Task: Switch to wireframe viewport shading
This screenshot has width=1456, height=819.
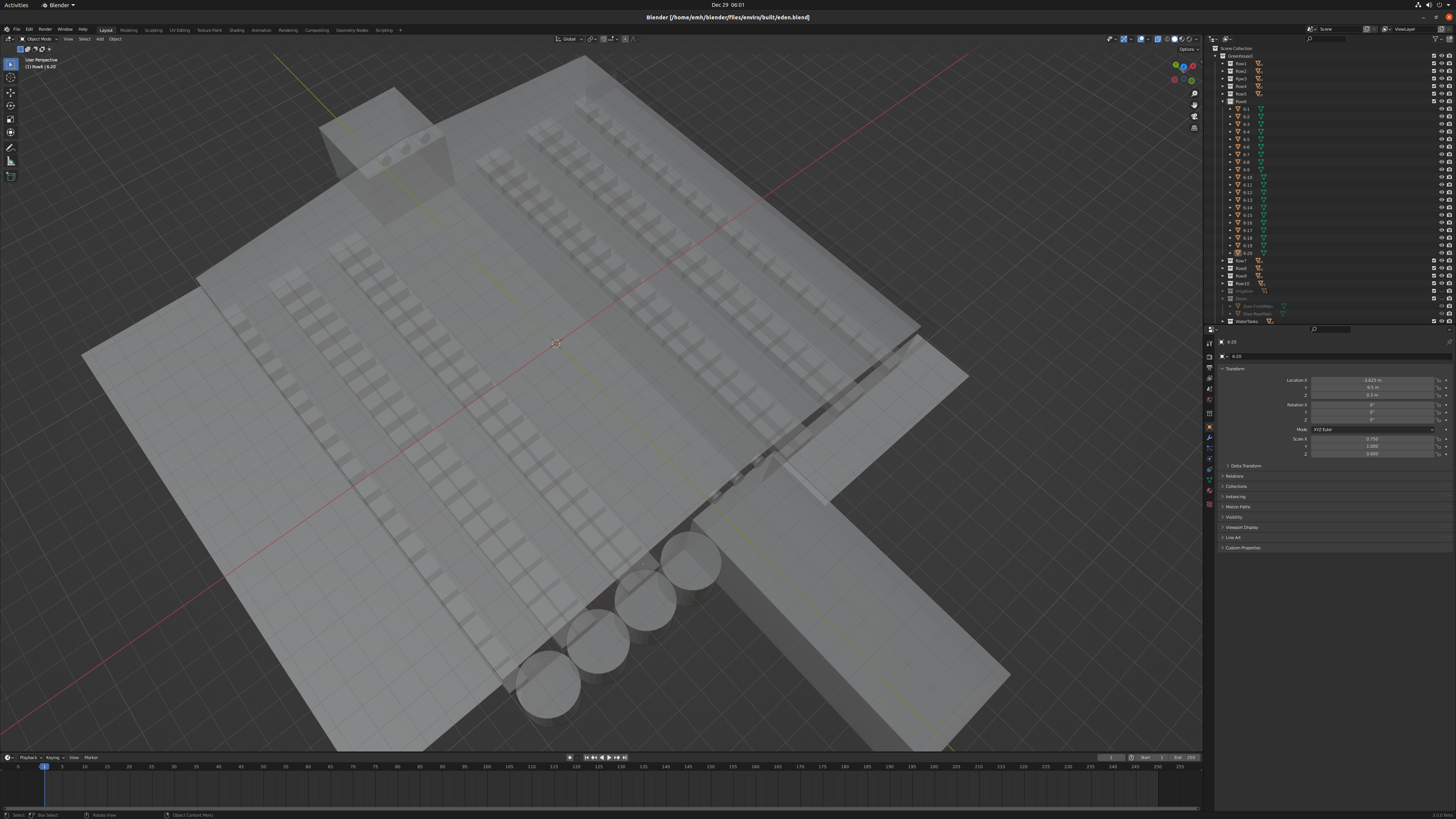Action: tap(1167, 39)
